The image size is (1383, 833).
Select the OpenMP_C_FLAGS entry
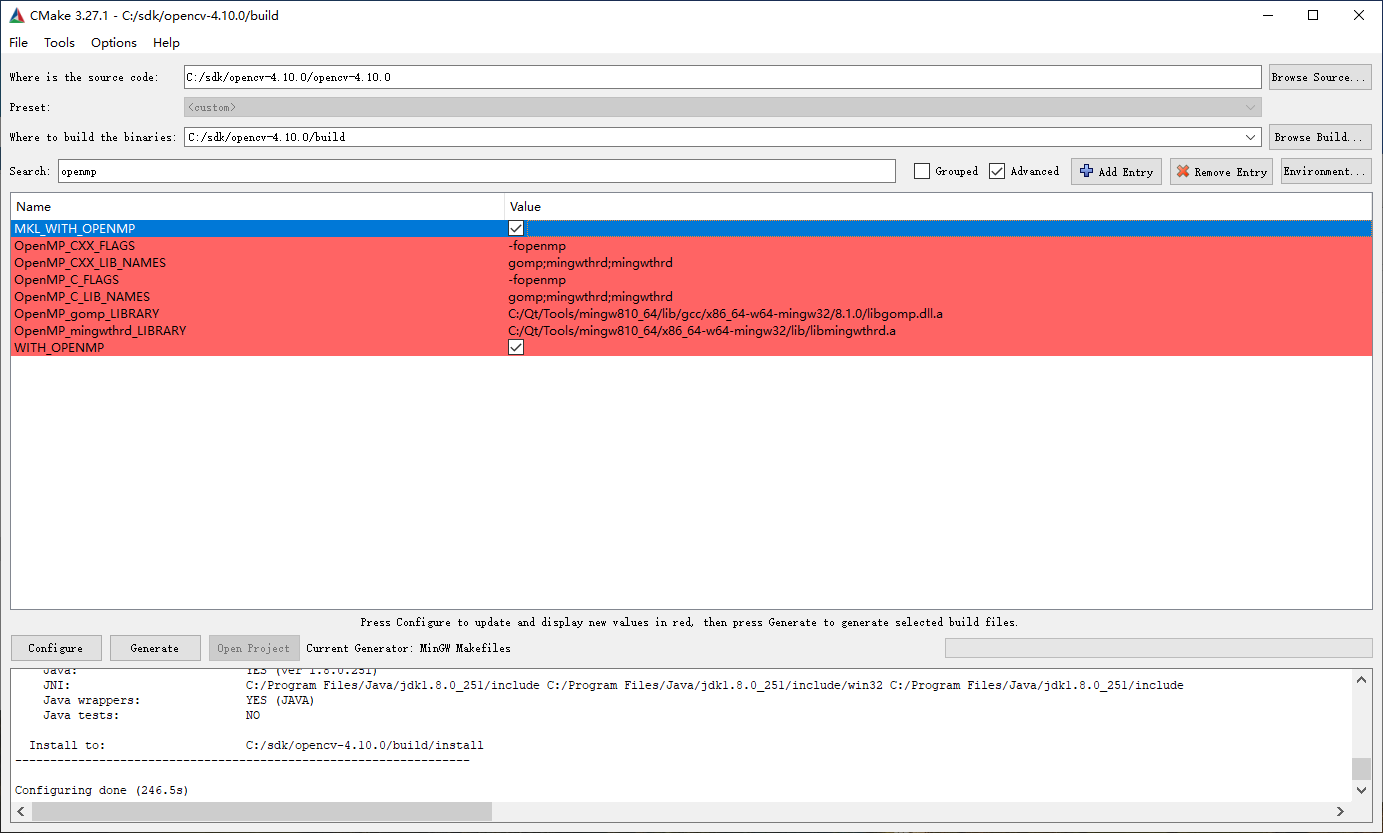tap(66, 279)
